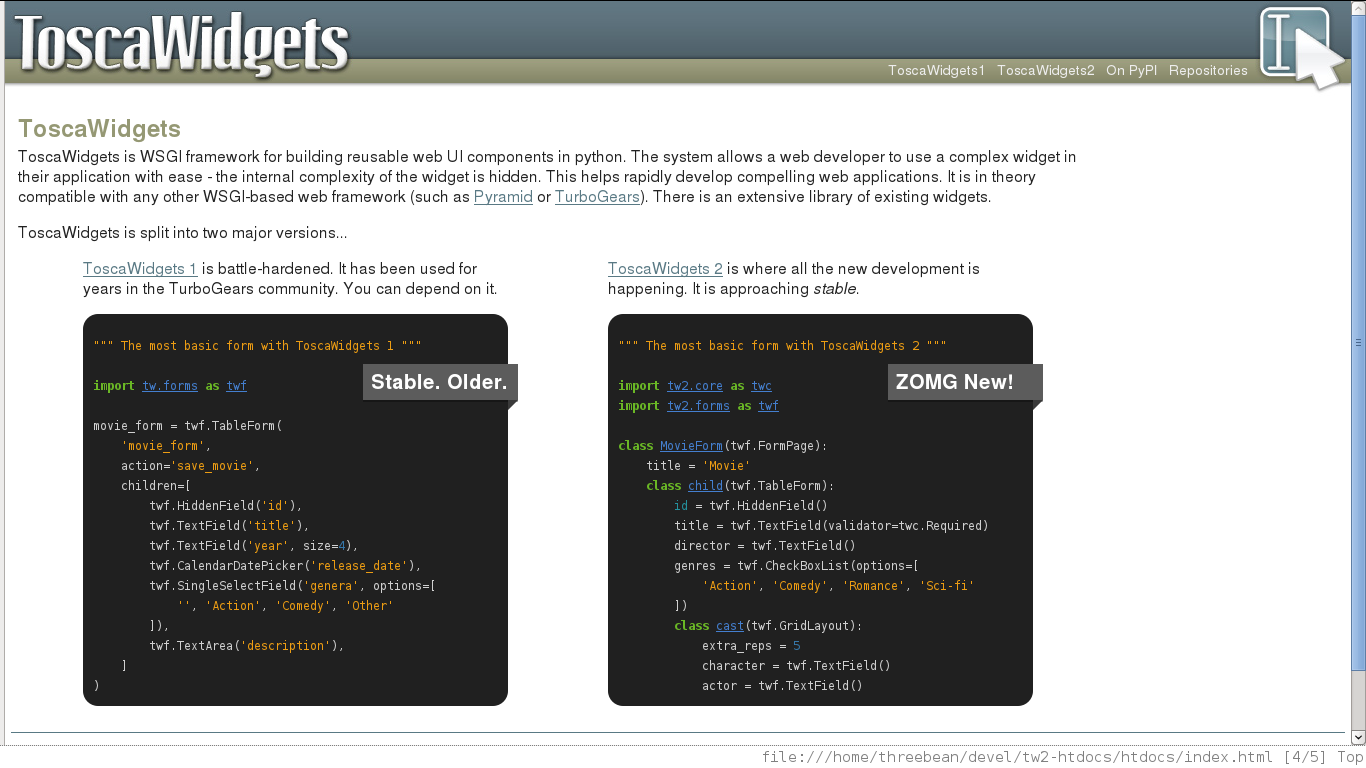
Task: Open the ToscaWidgets2 navigation item
Action: click(1045, 70)
